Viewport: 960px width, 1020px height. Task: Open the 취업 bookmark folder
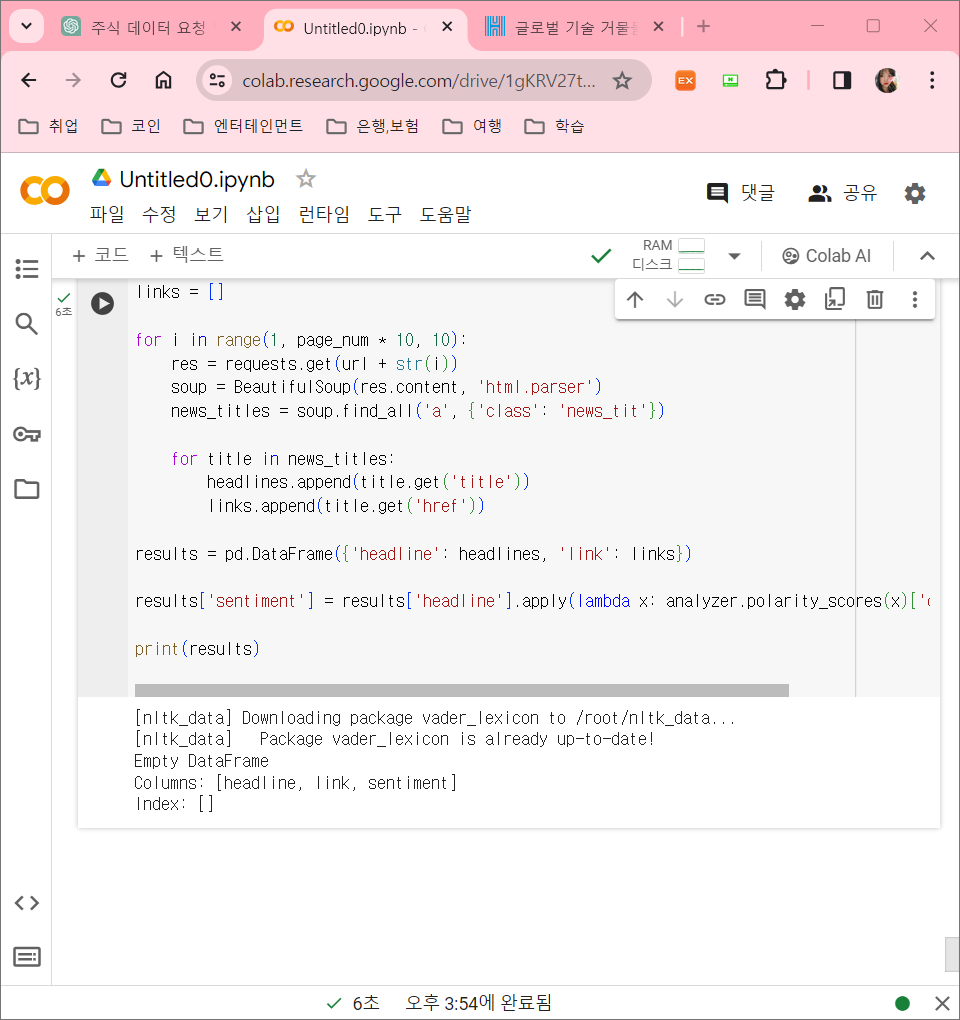48,126
